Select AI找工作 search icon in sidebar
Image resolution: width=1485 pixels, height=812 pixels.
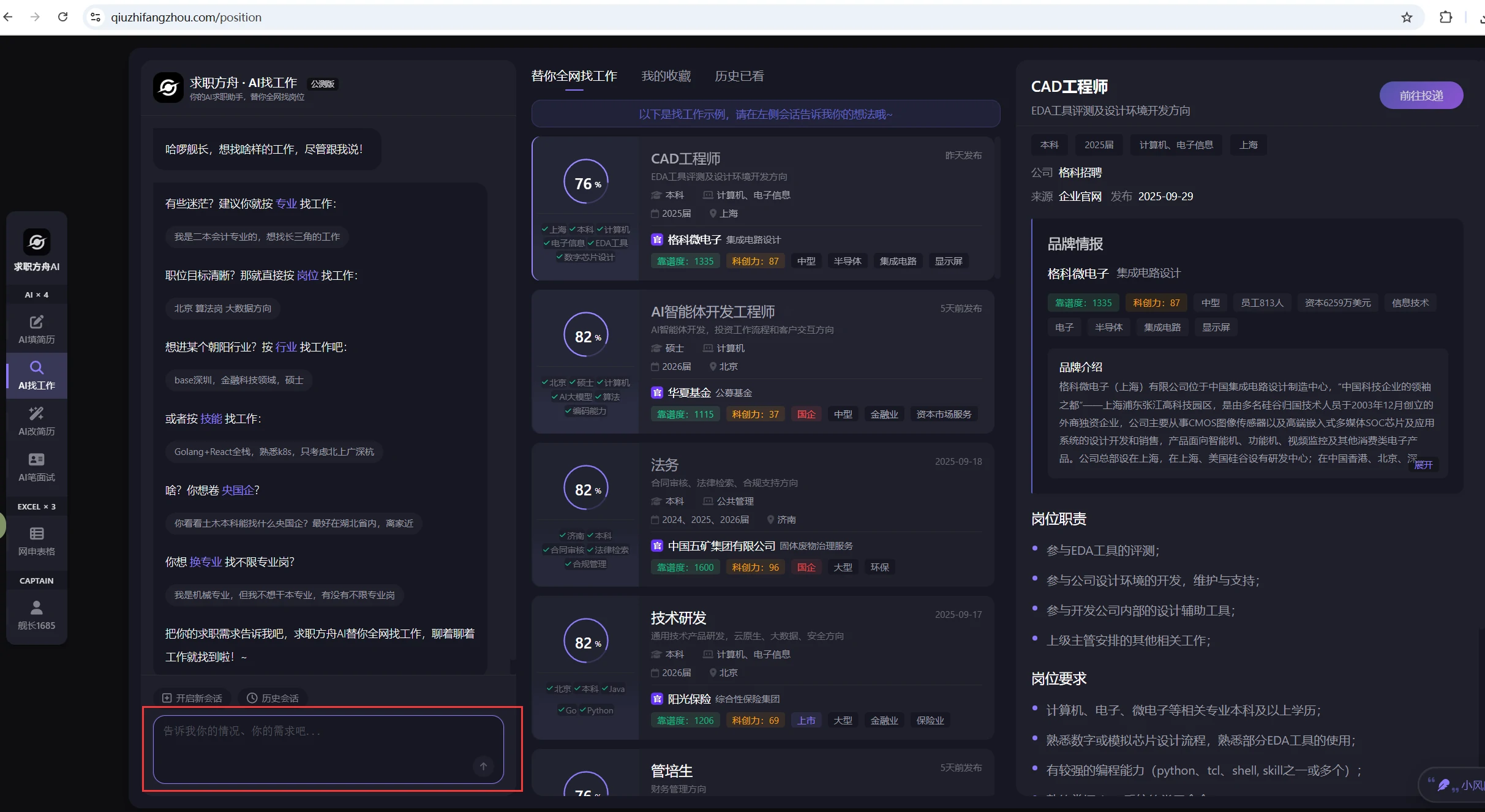click(x=36, y=375)
